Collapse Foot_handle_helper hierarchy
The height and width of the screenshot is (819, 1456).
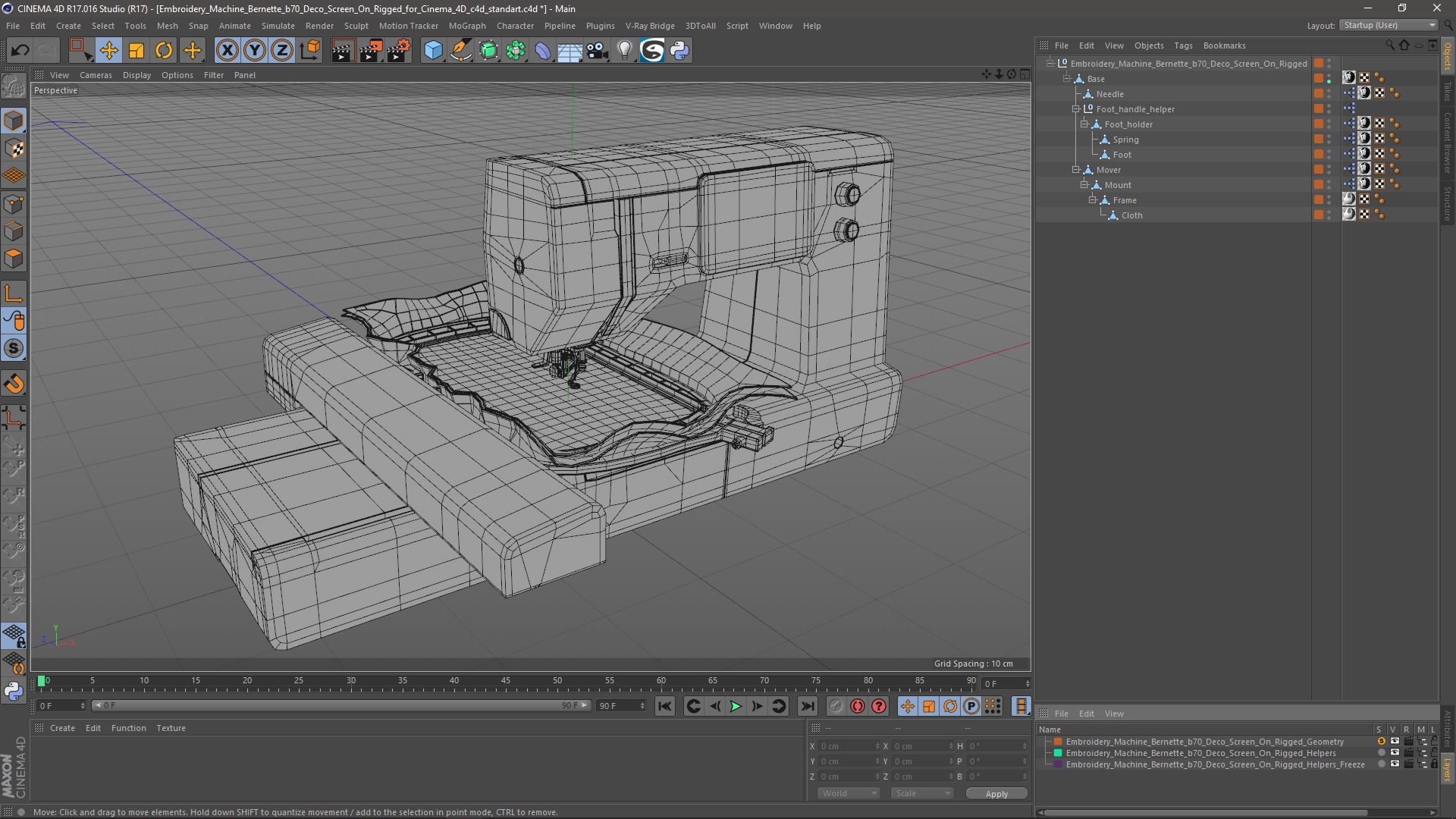[x=1075, y=109]
